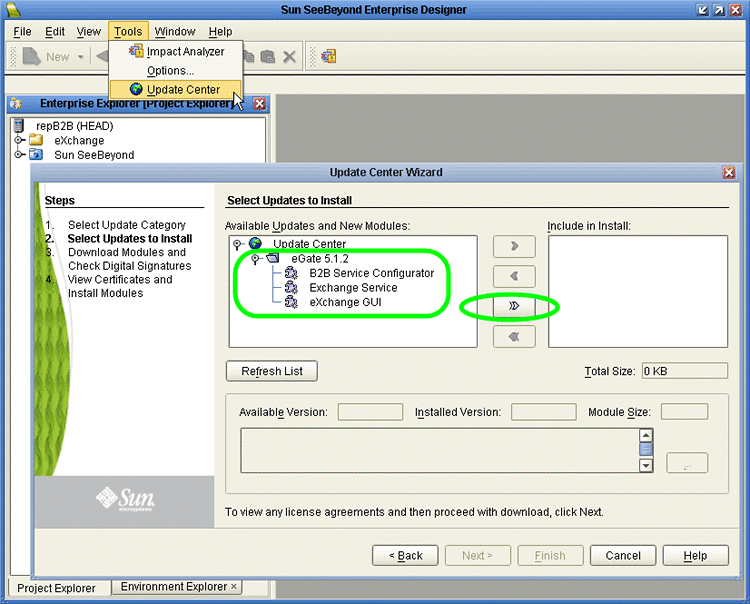The width and height of the screenshot is (750, 604).
Task: Close the Update Center Wizard dialog
Action: tap(729, 172)
